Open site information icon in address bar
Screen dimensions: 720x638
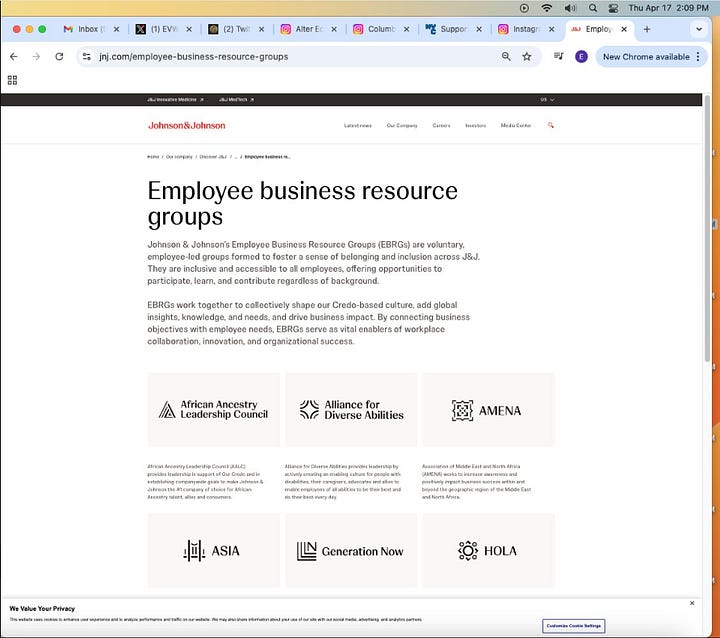click(86, 56)
